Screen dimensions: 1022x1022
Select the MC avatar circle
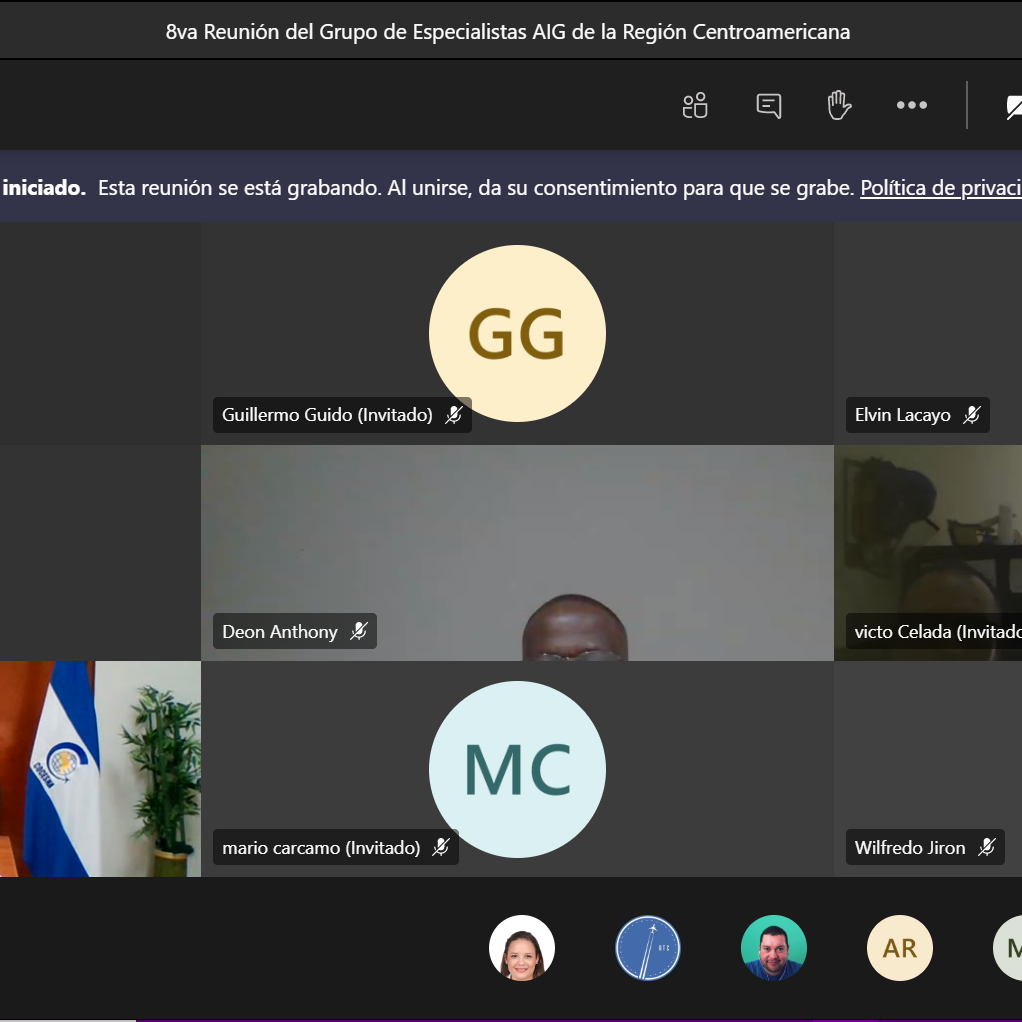(517, 768)
